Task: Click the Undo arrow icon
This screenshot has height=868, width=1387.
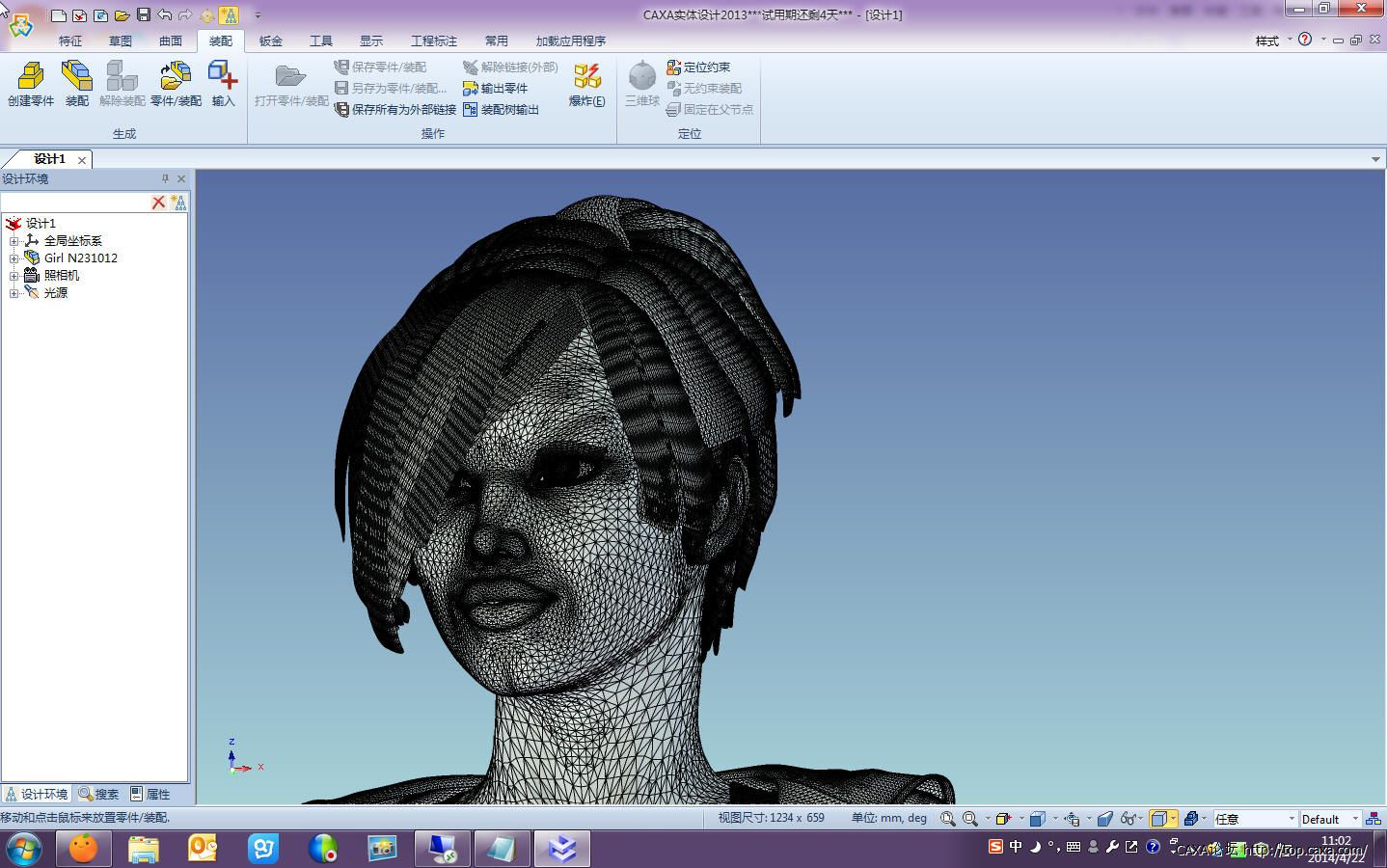Action: [165, 15]
